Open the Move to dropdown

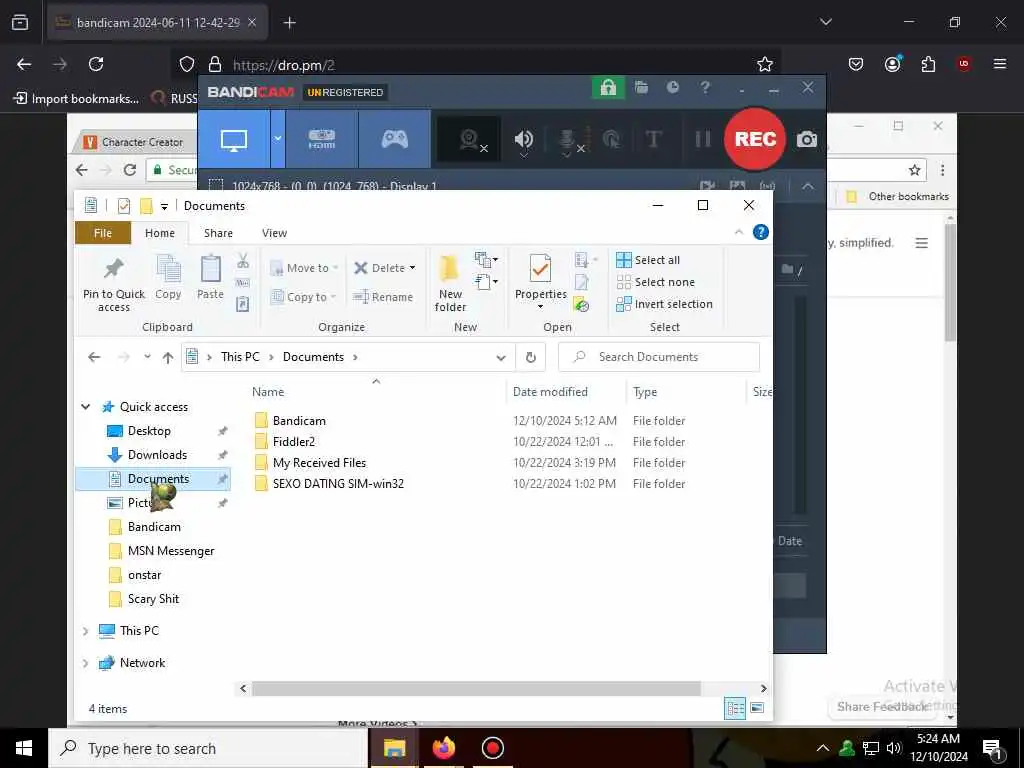pyautogui.click(x=304, y=268)
